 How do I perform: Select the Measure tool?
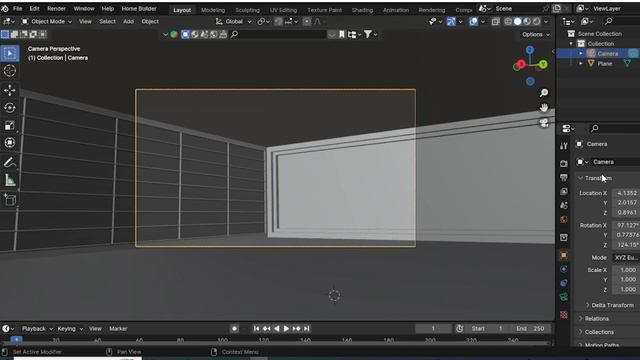10,180
